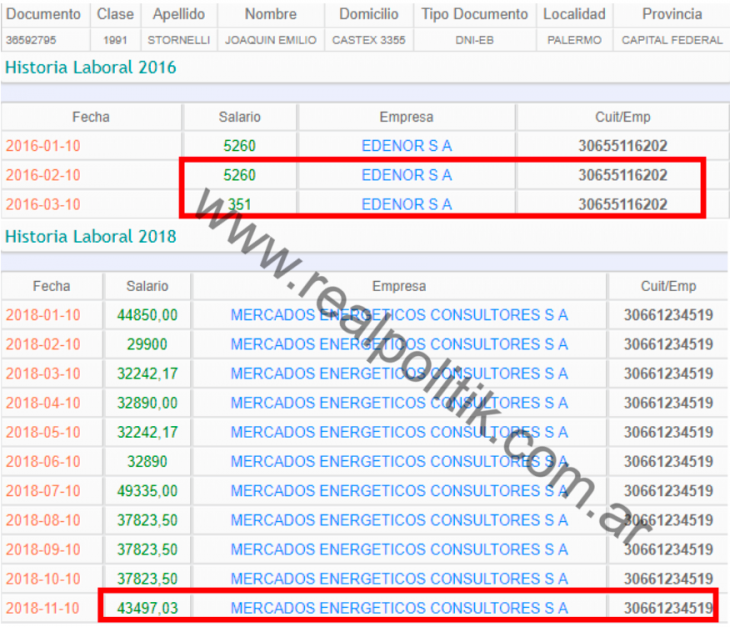Image resolution: width=730 pixels, height=627 pixels.
Task: Click the Tipo Documento header
Action: [474, 14]
